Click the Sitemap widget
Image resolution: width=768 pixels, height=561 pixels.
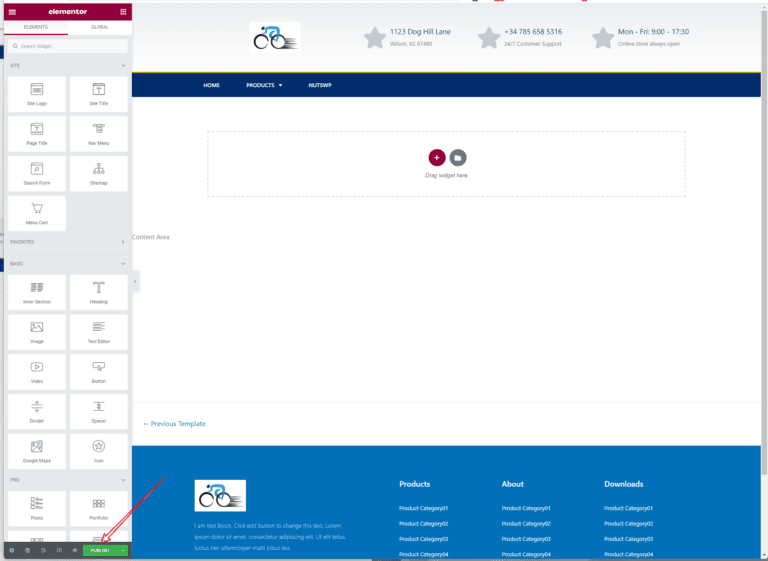[99, 174]
